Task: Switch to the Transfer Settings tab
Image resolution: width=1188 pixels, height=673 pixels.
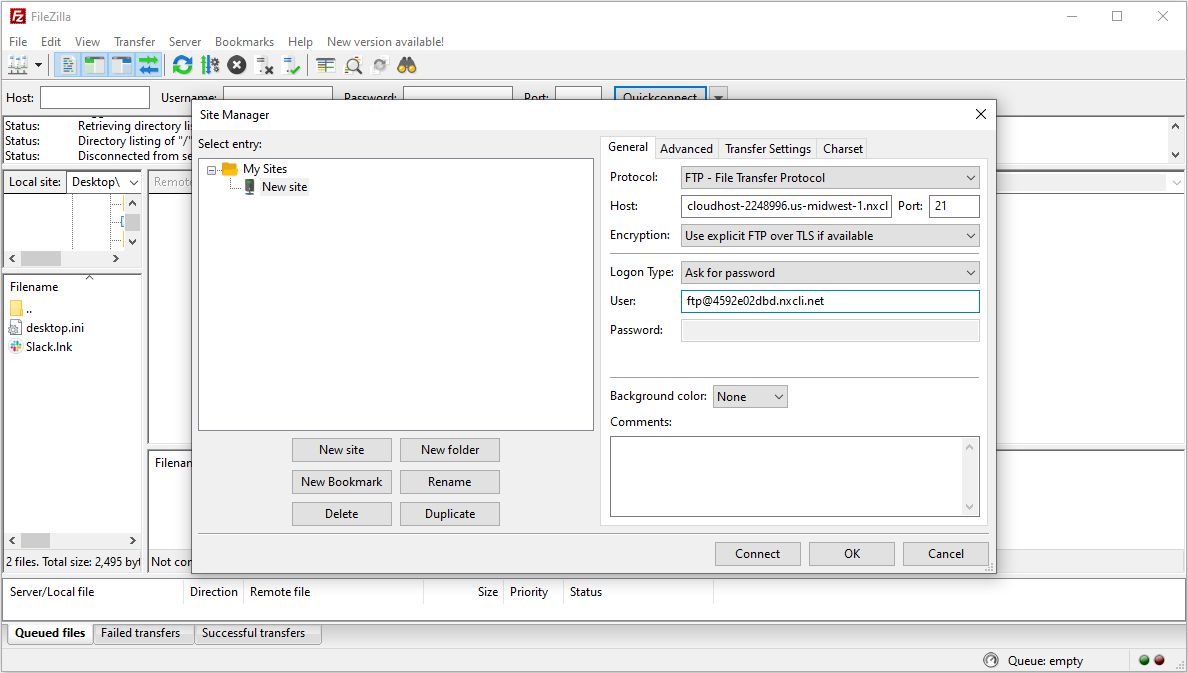Action: (x=768, y=149)
